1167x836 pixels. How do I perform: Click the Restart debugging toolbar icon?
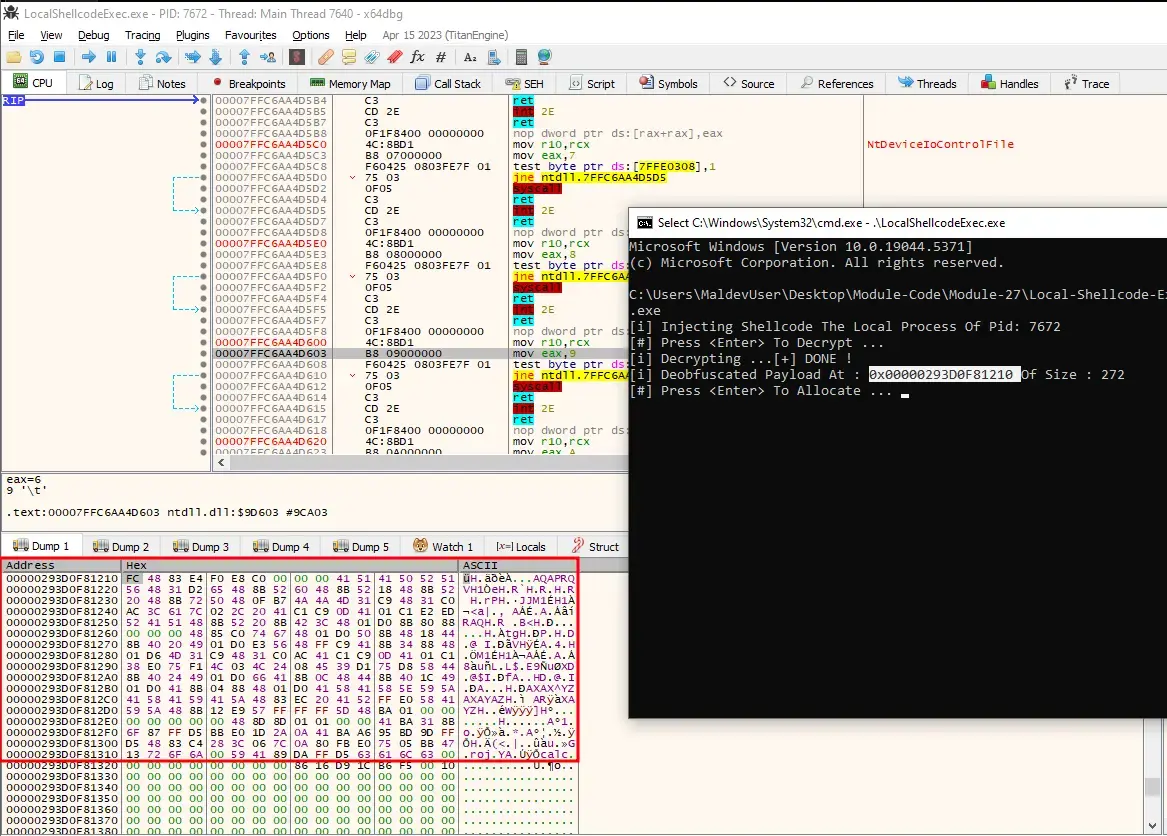[37, 57]
